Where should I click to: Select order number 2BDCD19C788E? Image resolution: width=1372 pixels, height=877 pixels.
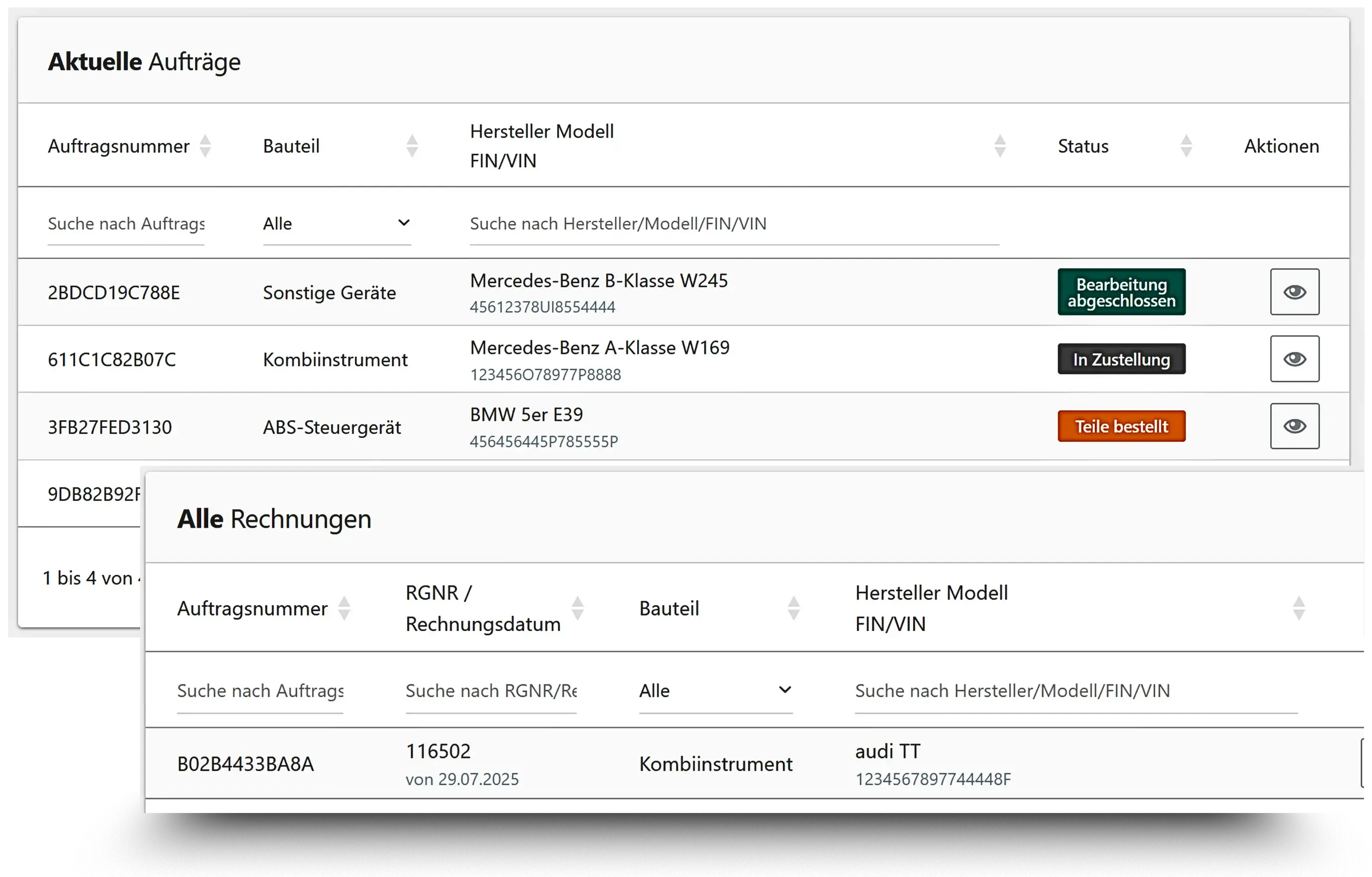(114, 292)
